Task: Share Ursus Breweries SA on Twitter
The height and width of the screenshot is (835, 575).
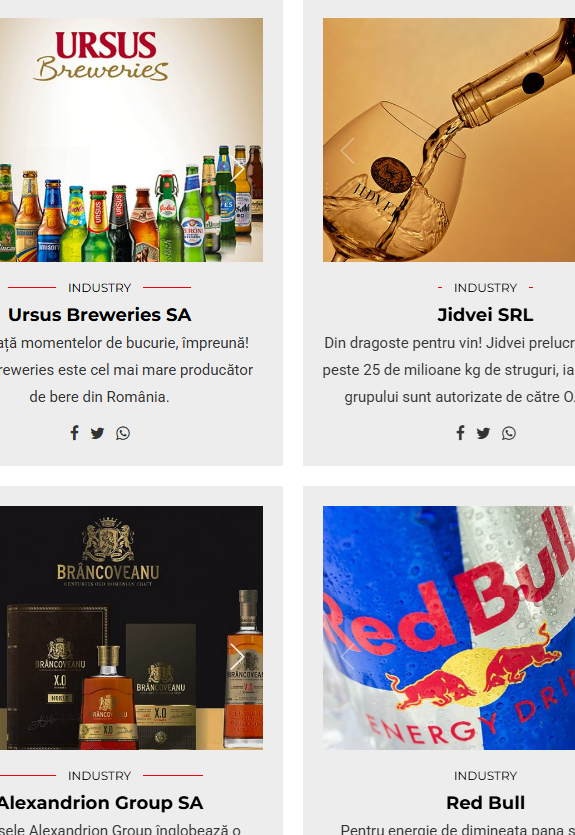Action: coord(97,433)
